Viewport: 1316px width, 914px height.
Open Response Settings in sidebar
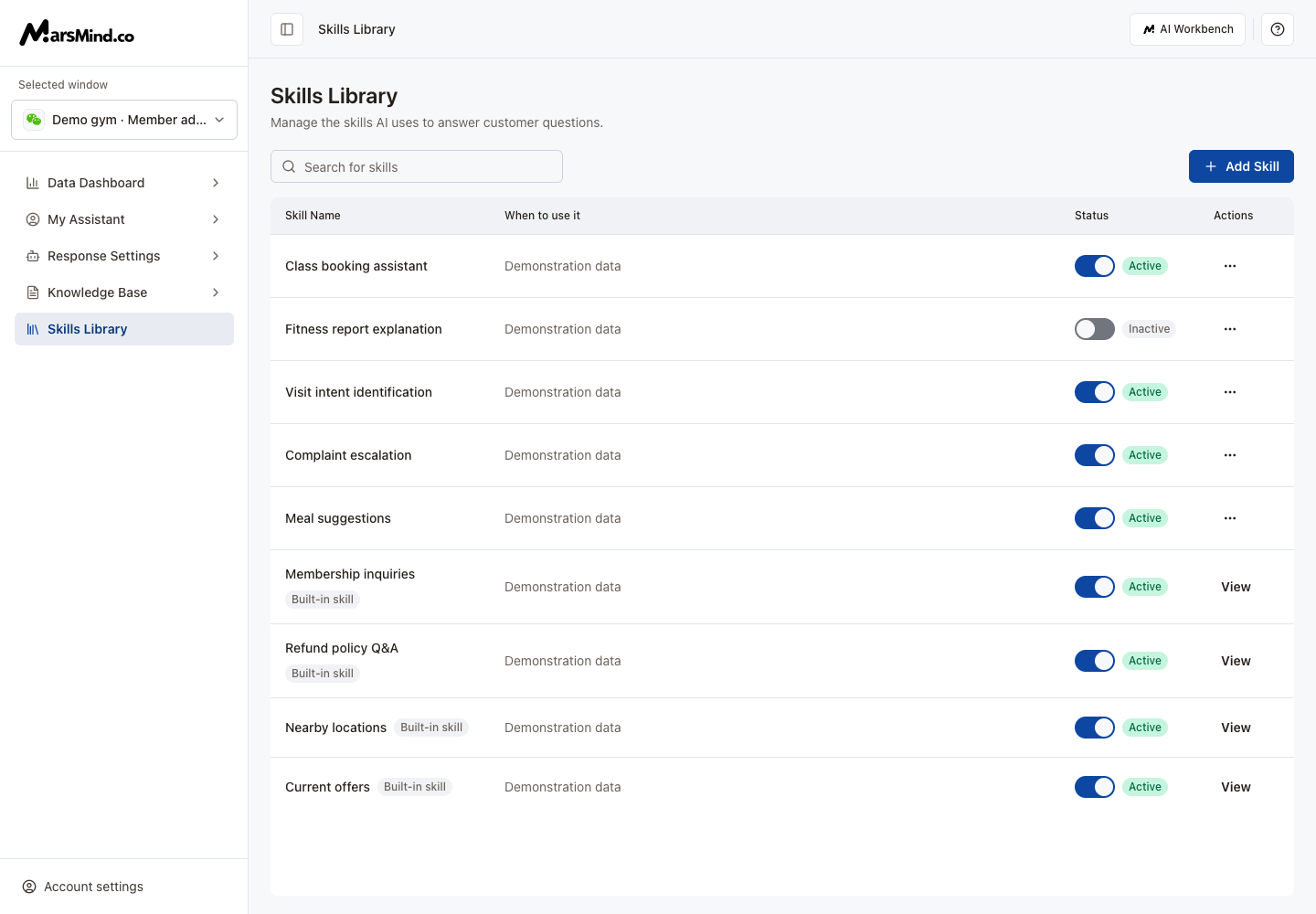coord(124,256)
